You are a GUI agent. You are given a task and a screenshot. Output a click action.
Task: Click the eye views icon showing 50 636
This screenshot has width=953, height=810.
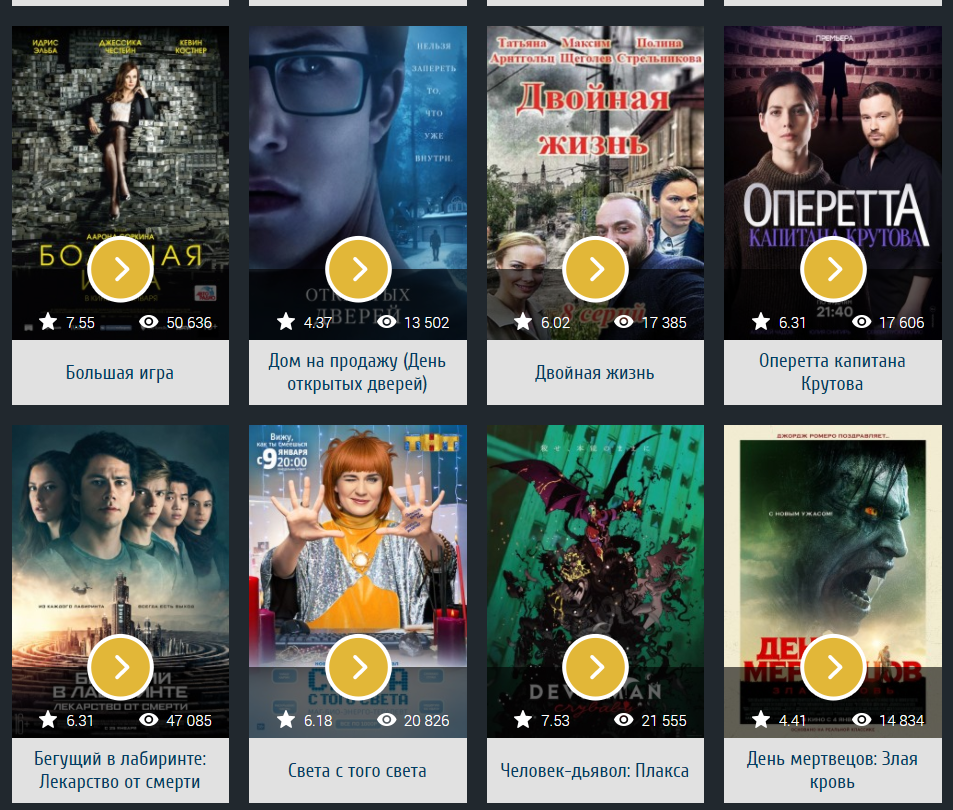149,321
